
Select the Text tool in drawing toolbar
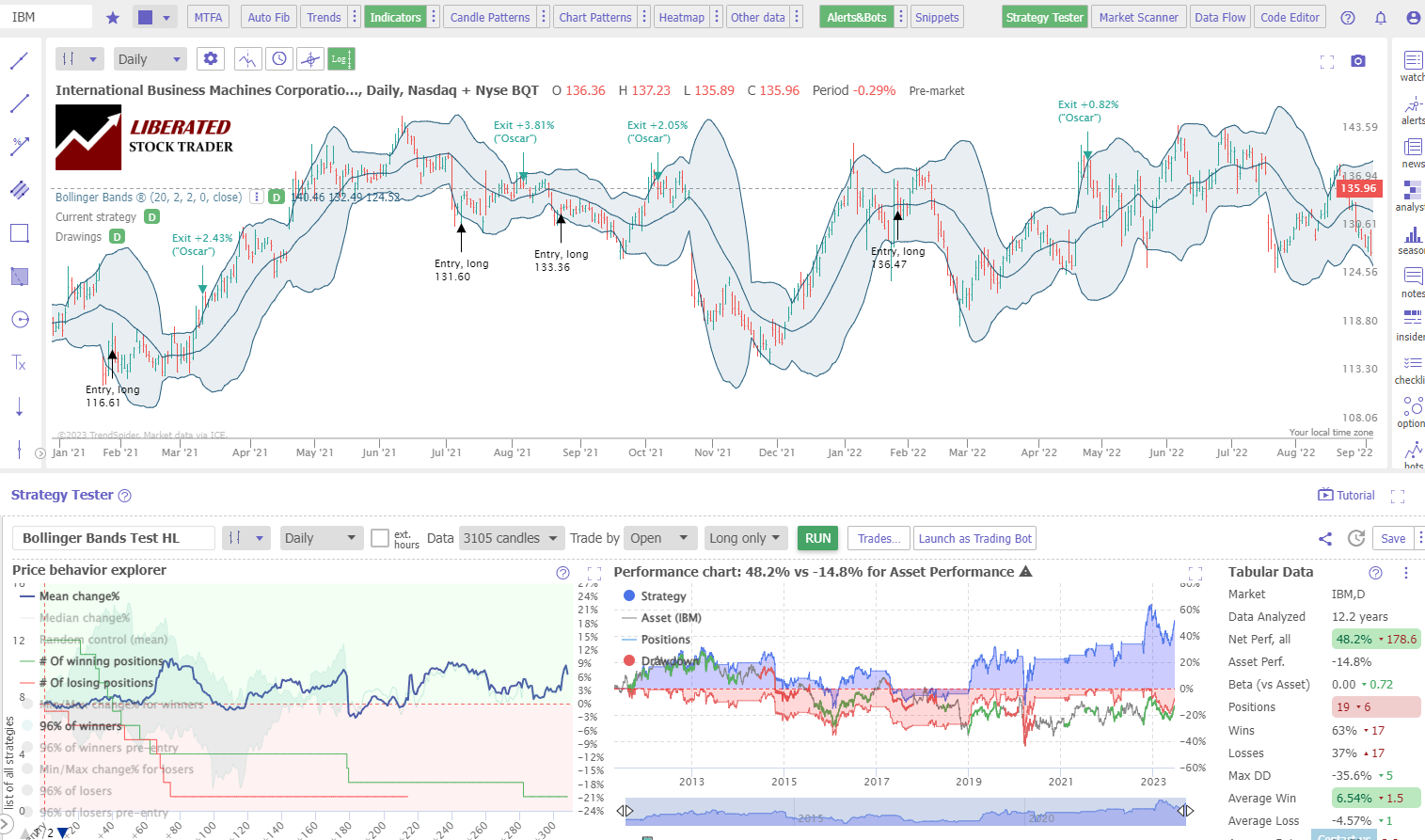coord(20,363)
